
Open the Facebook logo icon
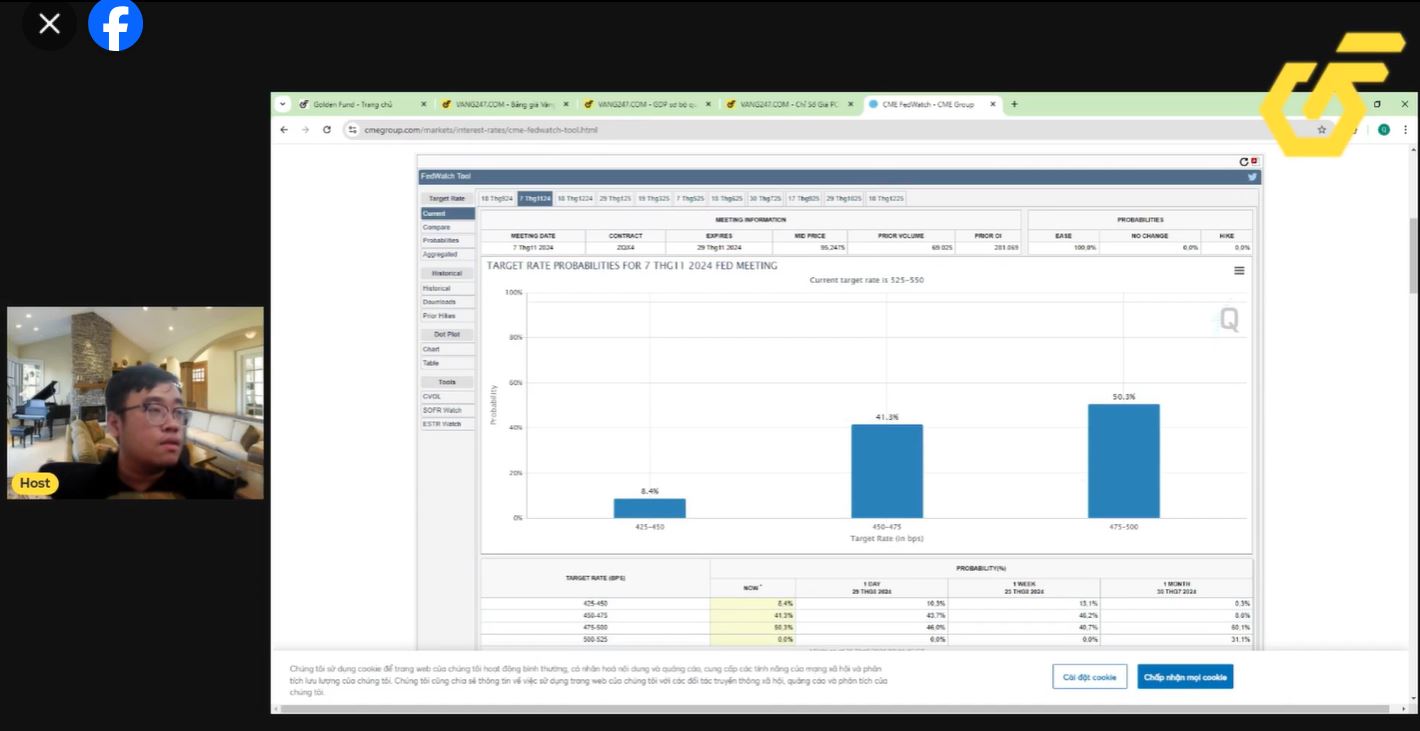[115, 24]
